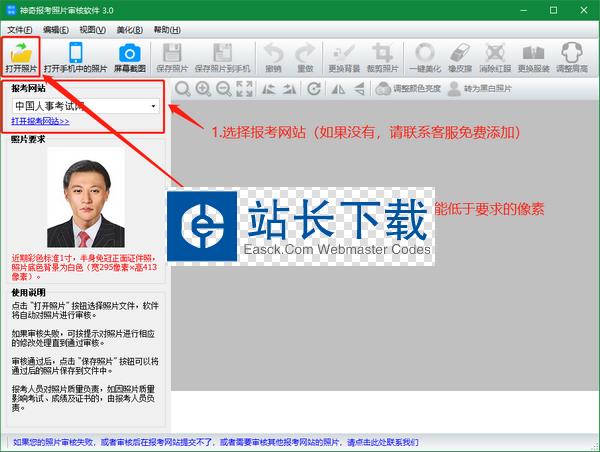Undo with the 撤销 arrow icon
600x452 pixels.
[274, 58]
